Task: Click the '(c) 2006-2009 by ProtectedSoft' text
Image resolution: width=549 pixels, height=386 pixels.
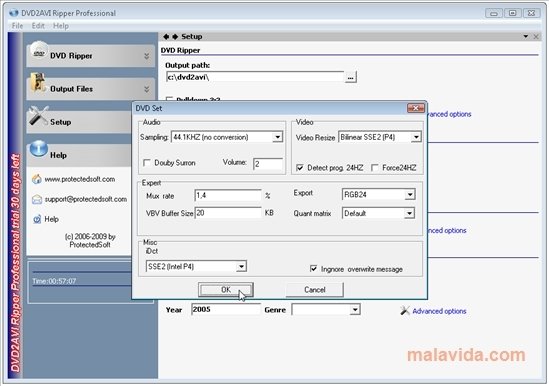Action: tap(90, 241)
